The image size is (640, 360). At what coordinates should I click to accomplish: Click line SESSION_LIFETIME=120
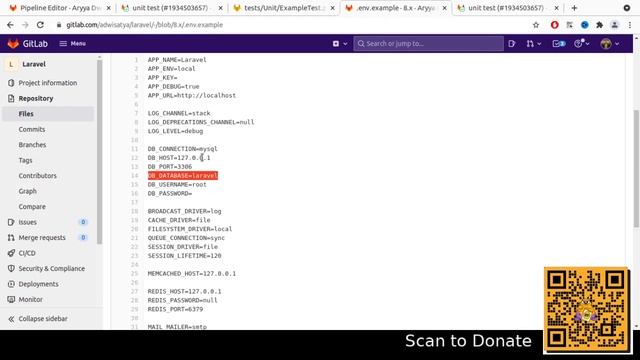pyautogui.click(x=184, y=256)
